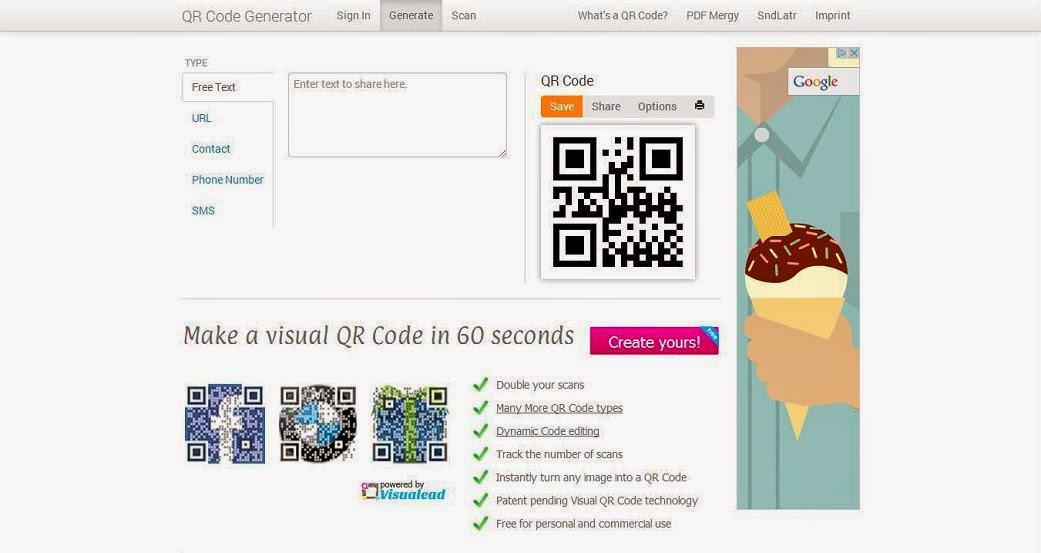Click the green checkmark beside Track the number of scans
1041x553 pixels.
click(481, 454)
